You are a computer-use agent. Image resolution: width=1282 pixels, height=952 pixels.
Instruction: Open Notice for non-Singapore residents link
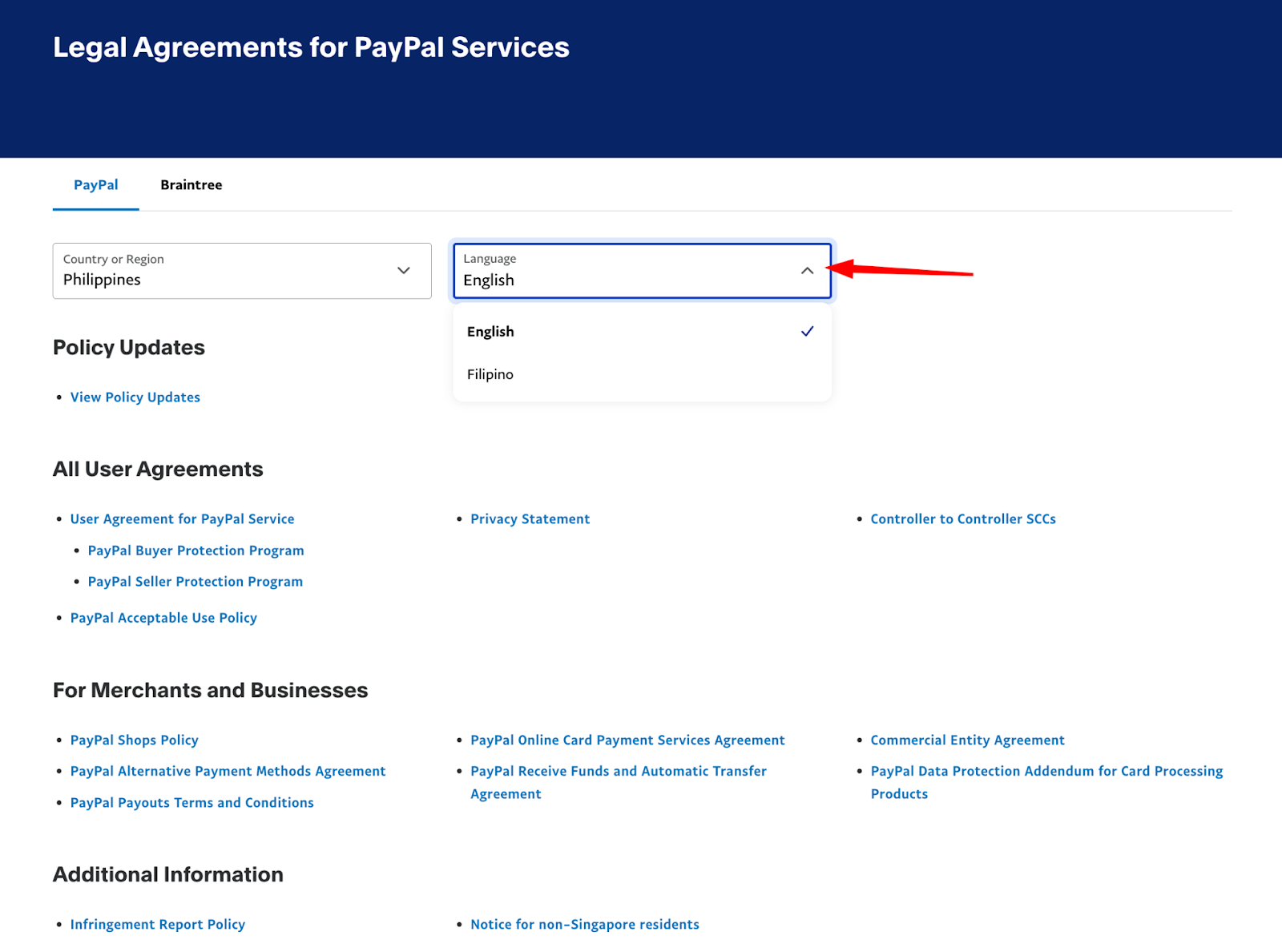click(585, 925)
